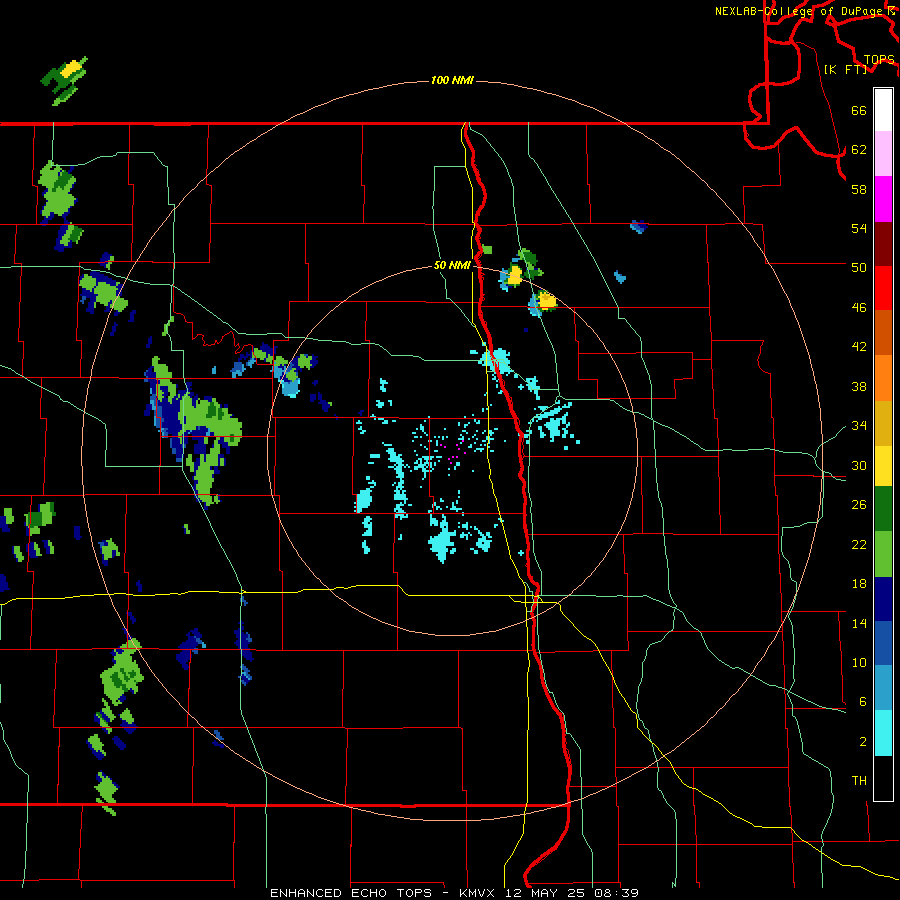This screenshot has height=900, width=900.
Task: Pick the gold legend swatch
Action: pos(883,423)
